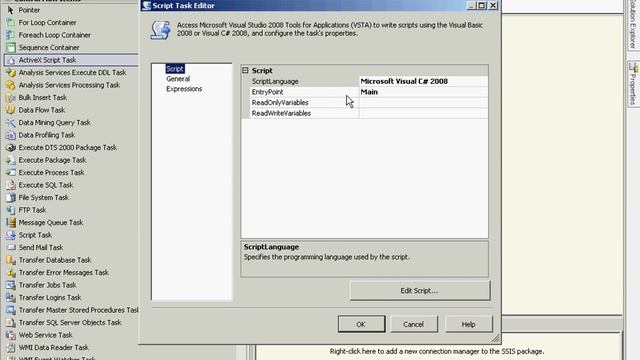Click the Foreach Loop Container icon
Viewport: 640px width, 360px height.
pos(11,35)
